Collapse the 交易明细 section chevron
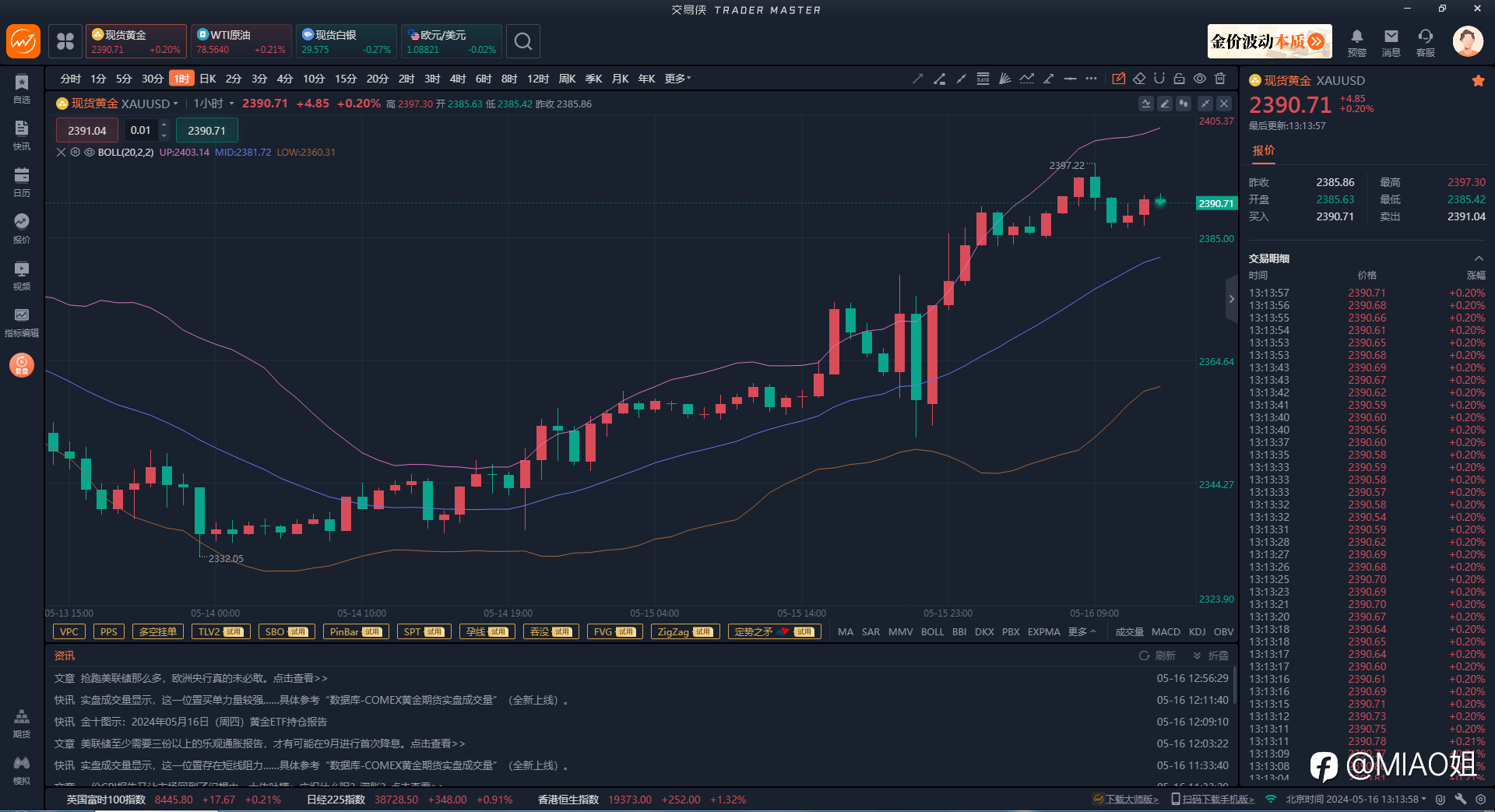 1479,258
